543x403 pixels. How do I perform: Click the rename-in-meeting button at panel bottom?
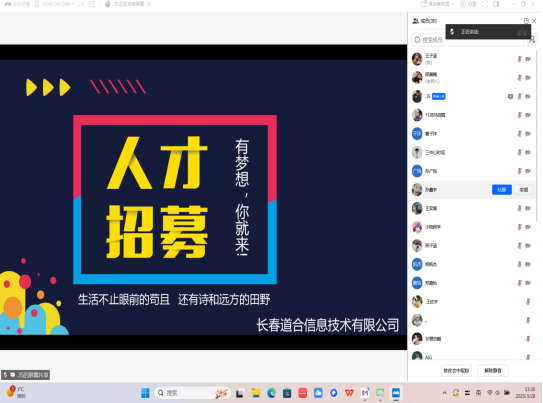point(456,370)
